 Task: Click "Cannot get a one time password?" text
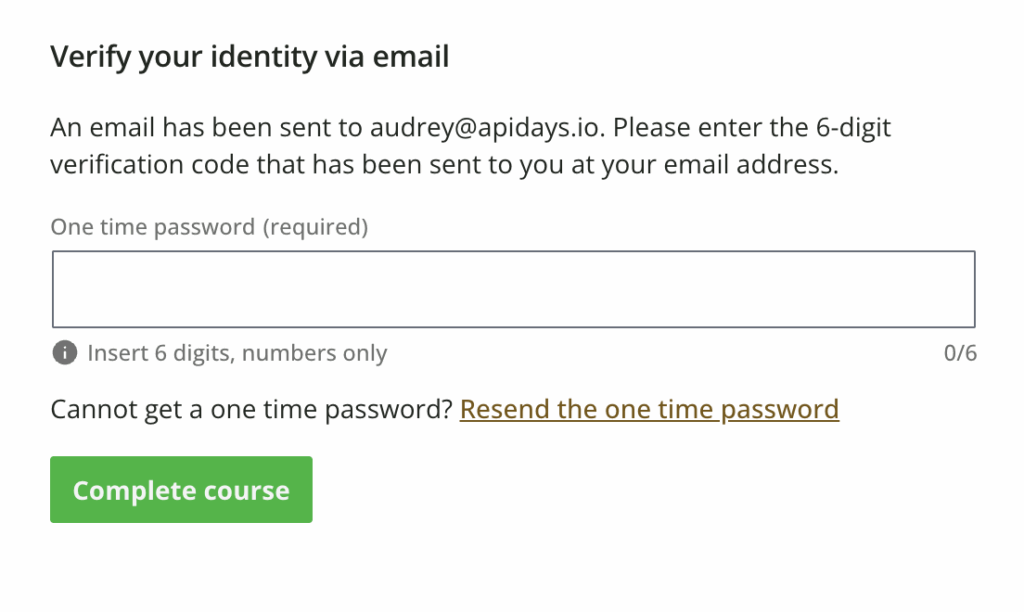[x=252, y=409]
